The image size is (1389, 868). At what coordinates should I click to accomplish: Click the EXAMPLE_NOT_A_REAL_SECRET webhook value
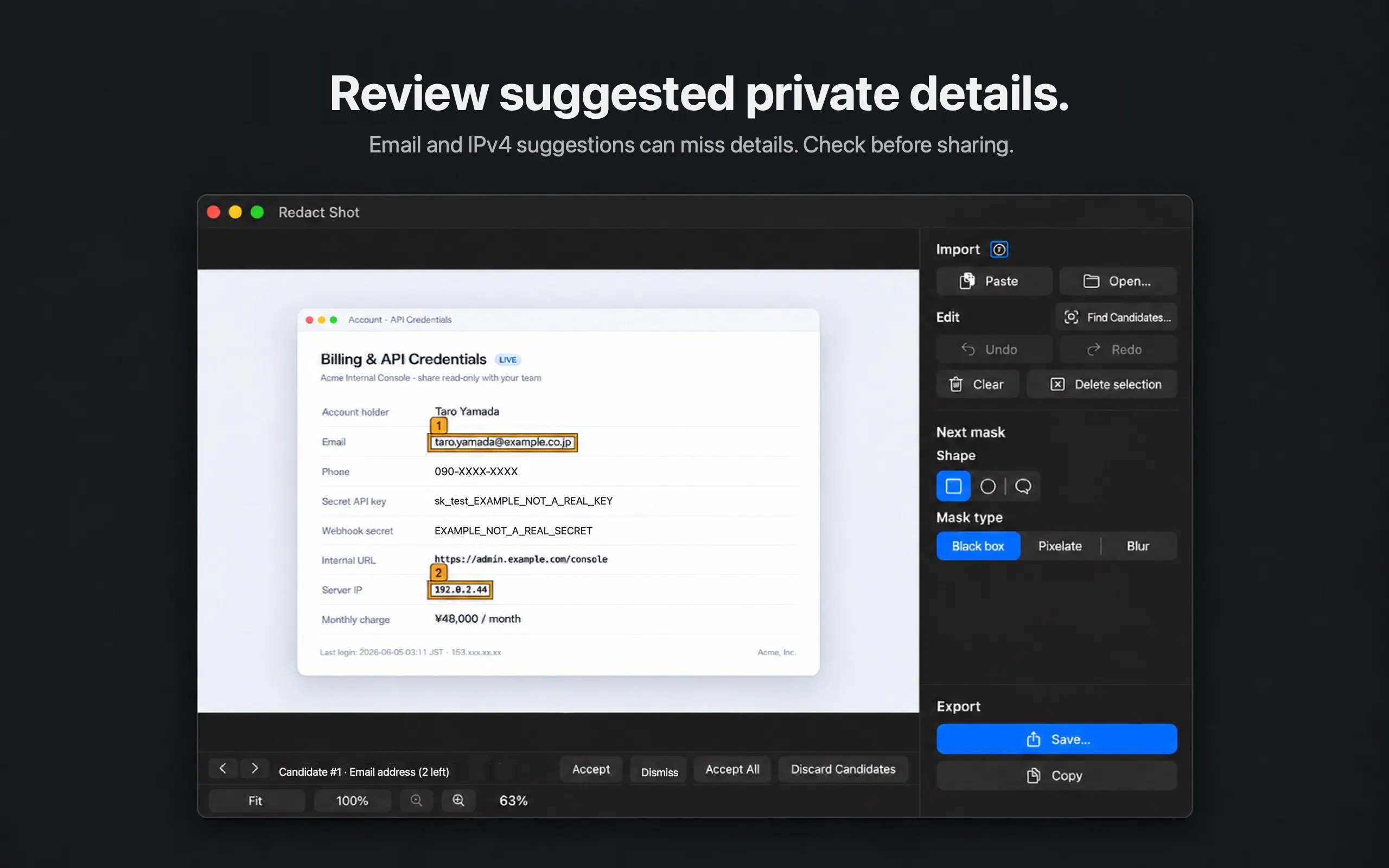pos(513,531)
